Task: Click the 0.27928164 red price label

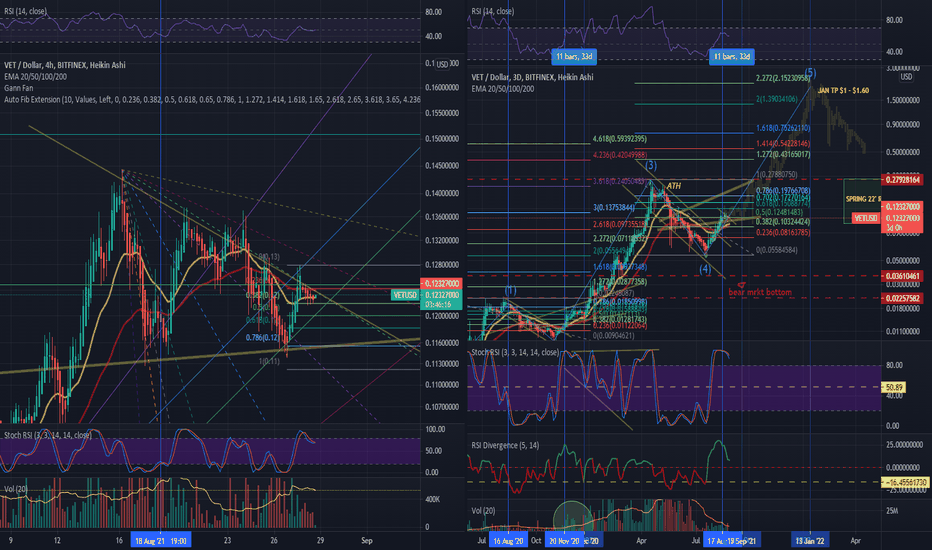Action: pyautogui.click(x=903, y=180)
